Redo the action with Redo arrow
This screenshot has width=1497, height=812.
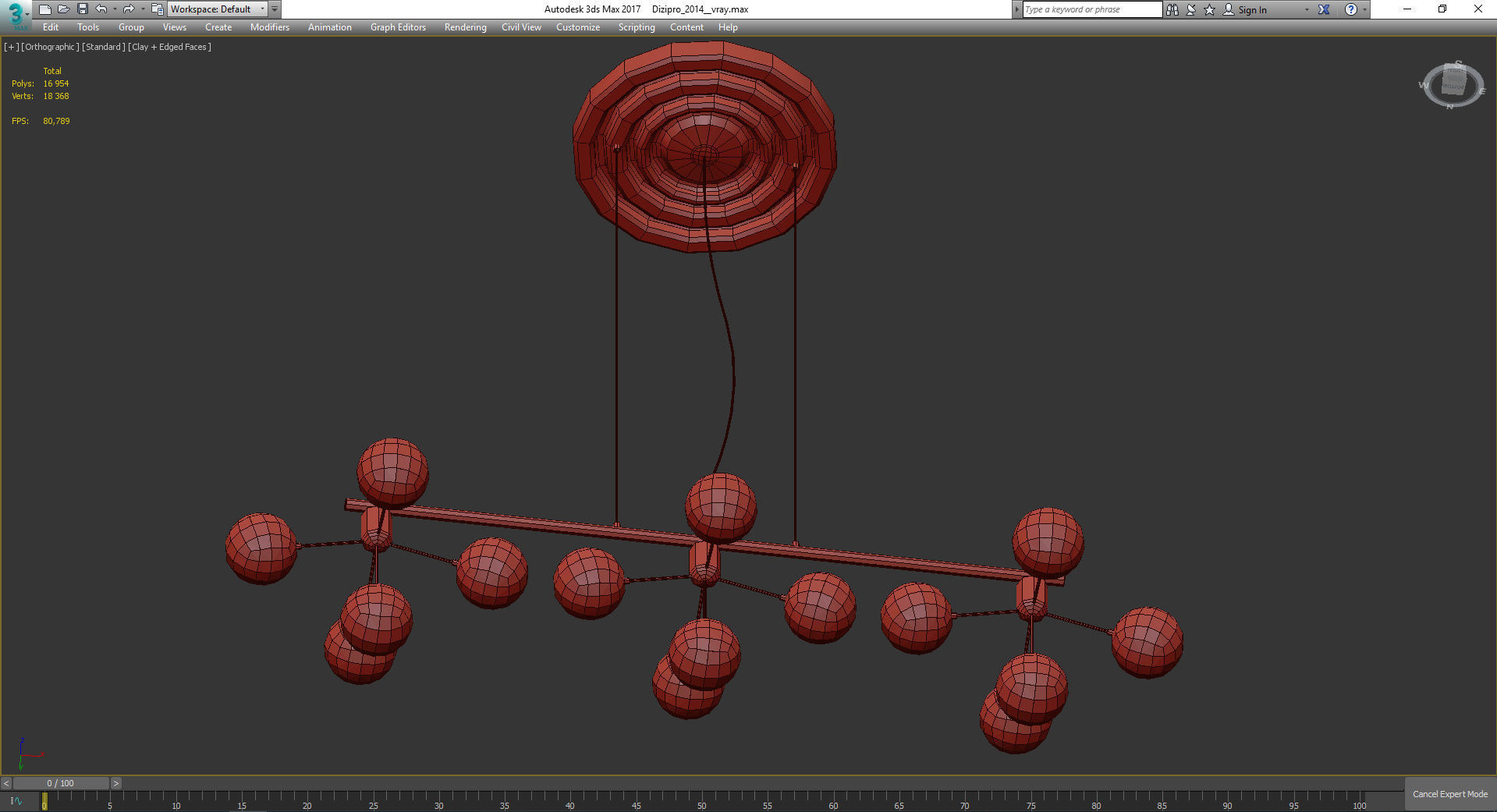[129, 9]
